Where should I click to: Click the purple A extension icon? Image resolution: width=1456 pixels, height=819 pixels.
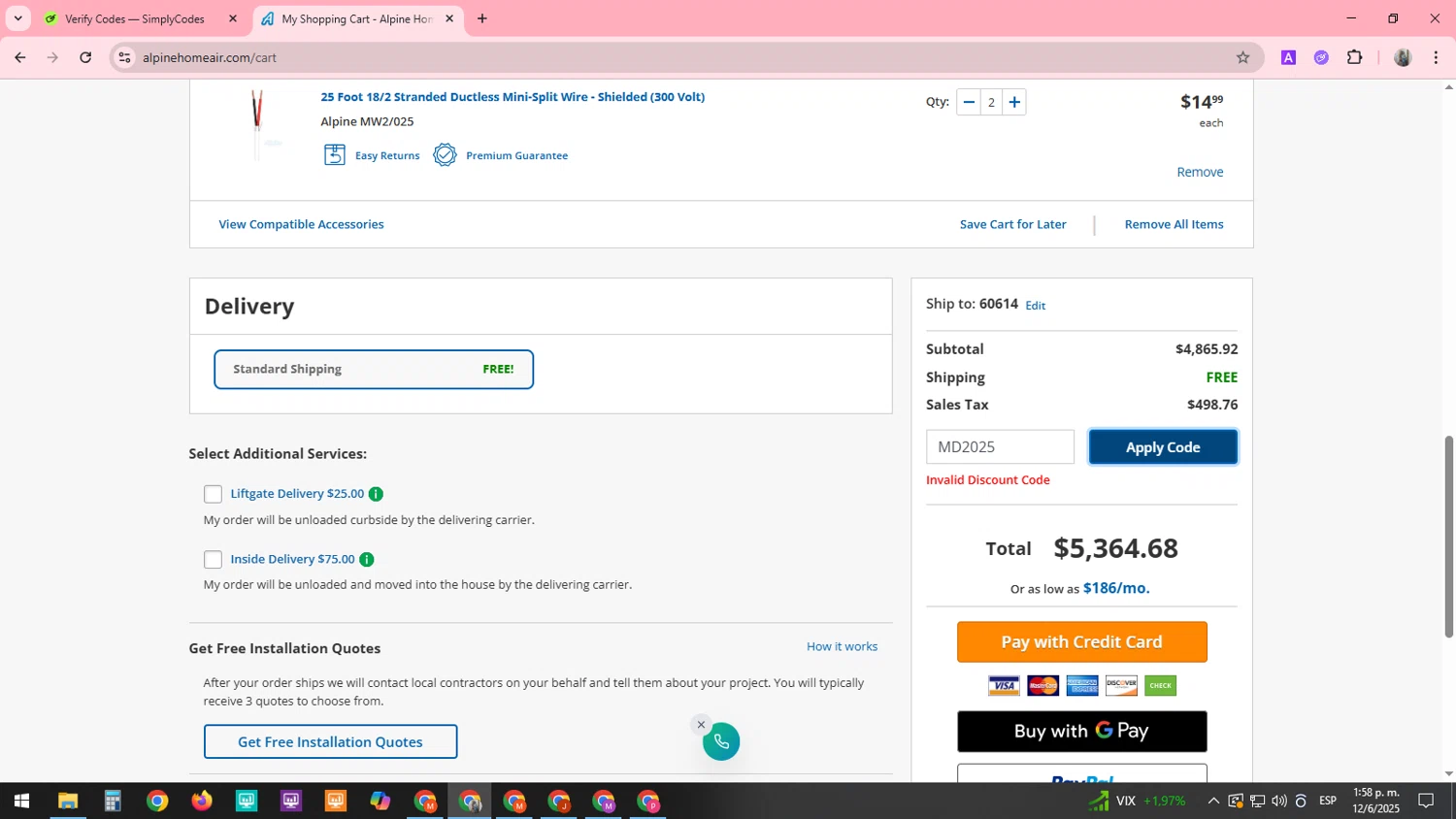pyautogui.click(x=1288, y=57)
